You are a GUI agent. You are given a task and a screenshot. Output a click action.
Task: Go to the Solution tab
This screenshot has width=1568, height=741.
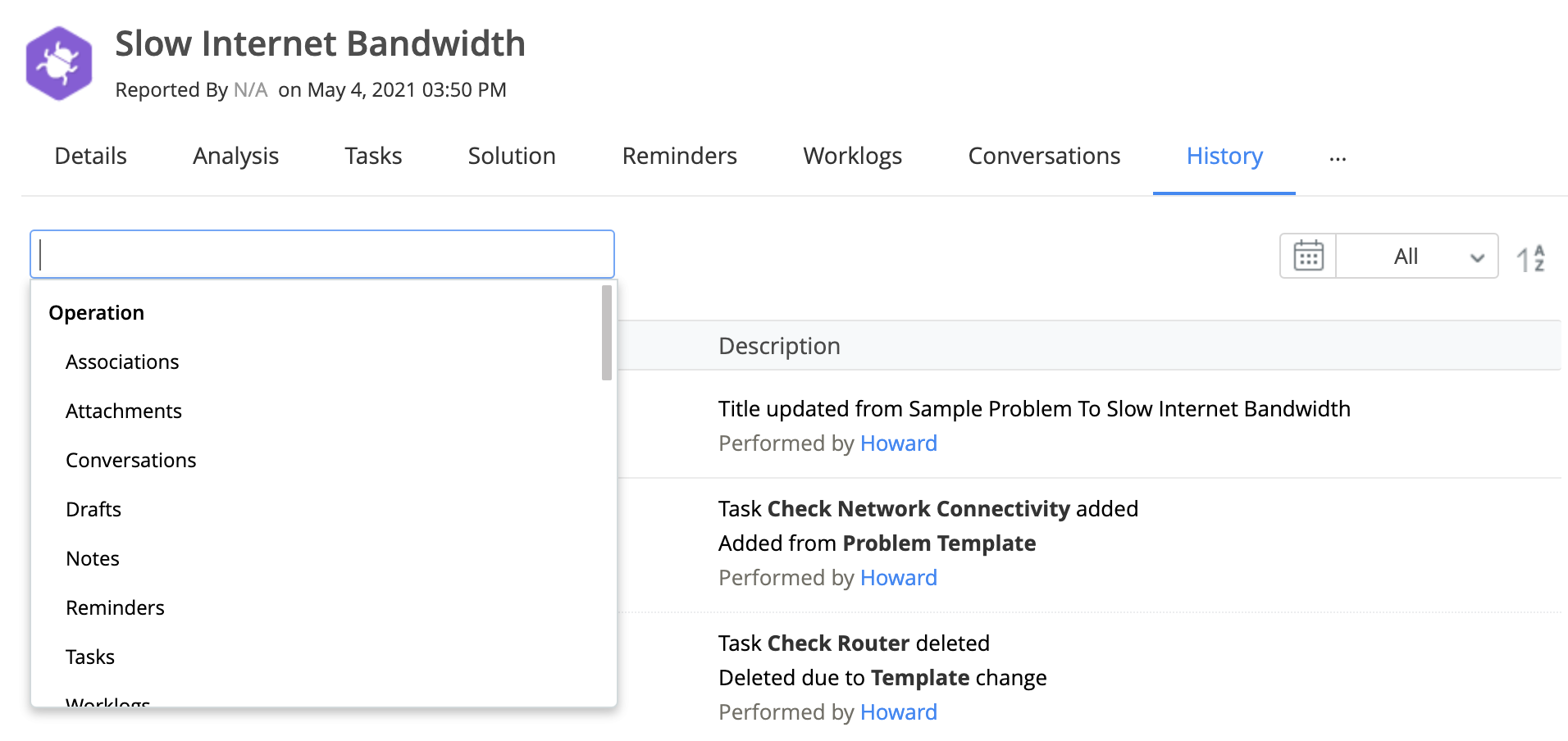[512, 156]
